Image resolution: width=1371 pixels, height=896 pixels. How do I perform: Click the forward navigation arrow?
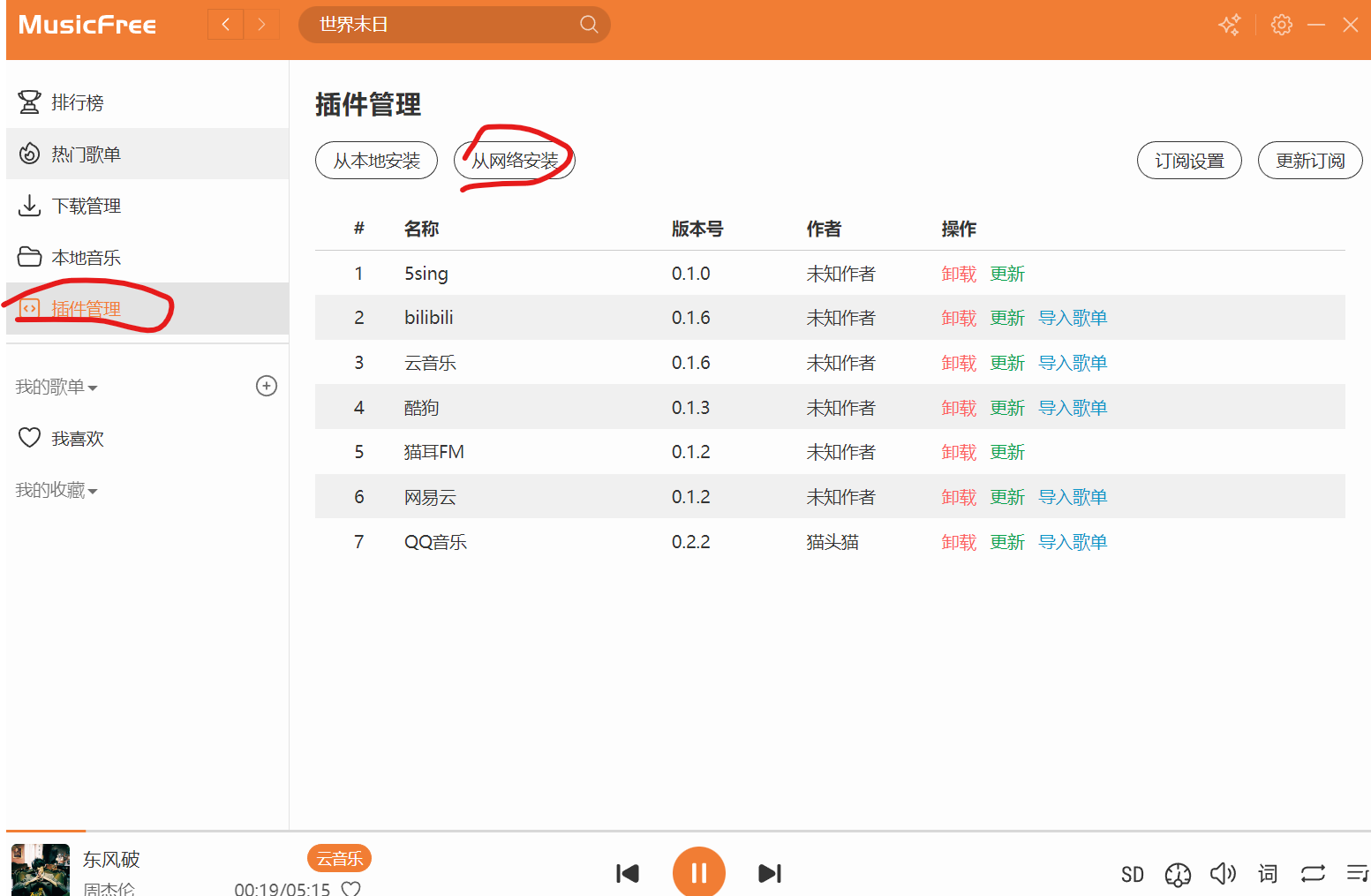pyautogui.click(x=261, y=25)
